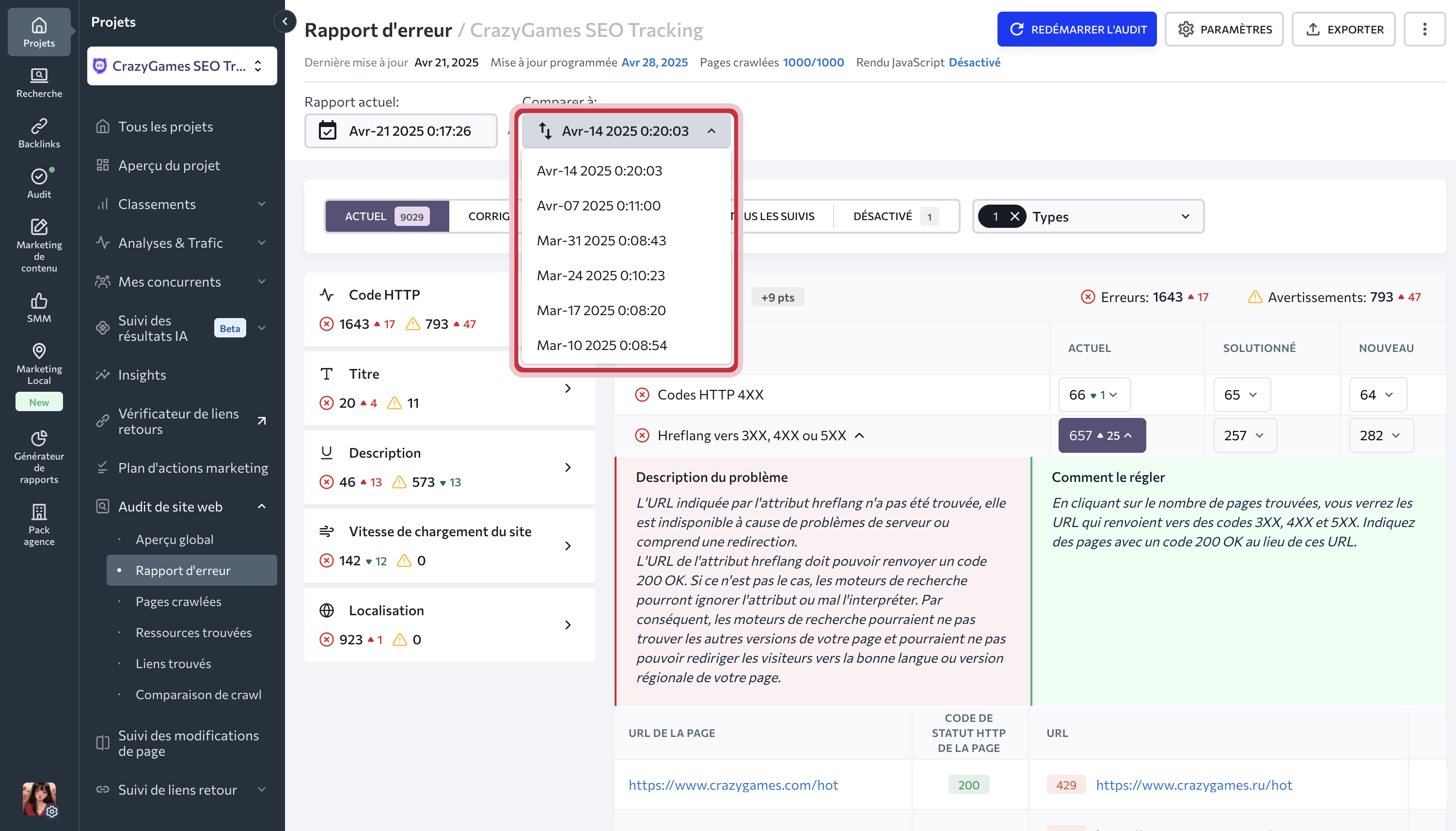Open the Recherche section icon
Image resolution: width=1456 pixels, height=831 pixels.
tap(39, 83)
